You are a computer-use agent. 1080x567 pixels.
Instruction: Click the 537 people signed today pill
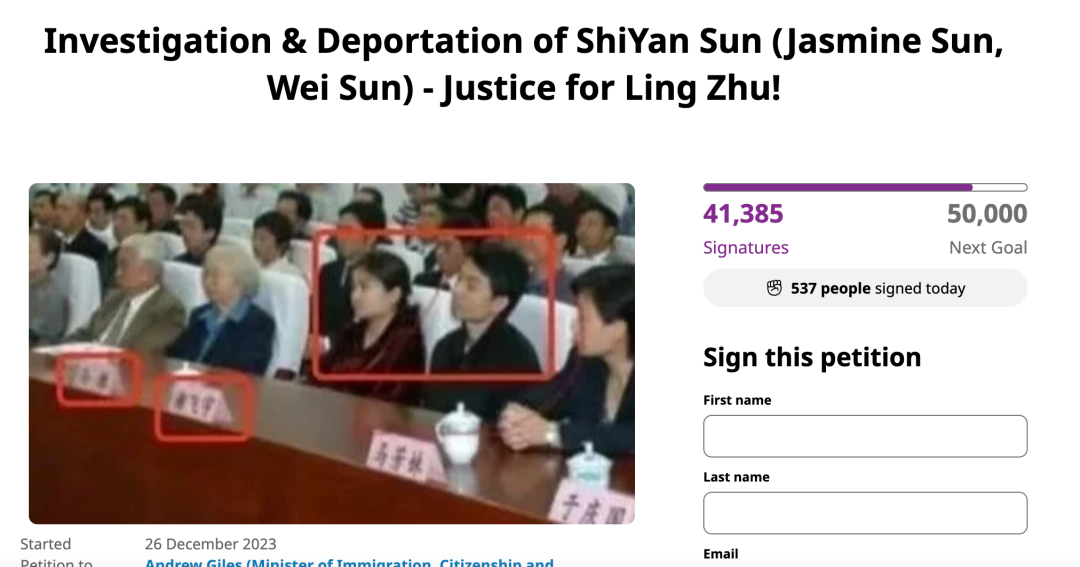[x=865, y=288]
